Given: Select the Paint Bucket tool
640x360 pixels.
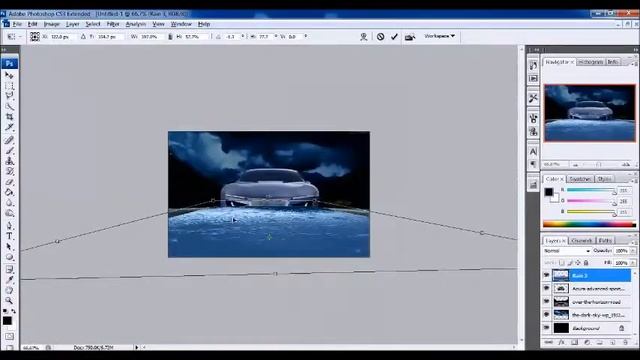Looking at the screenshot, I should (9, 192).
